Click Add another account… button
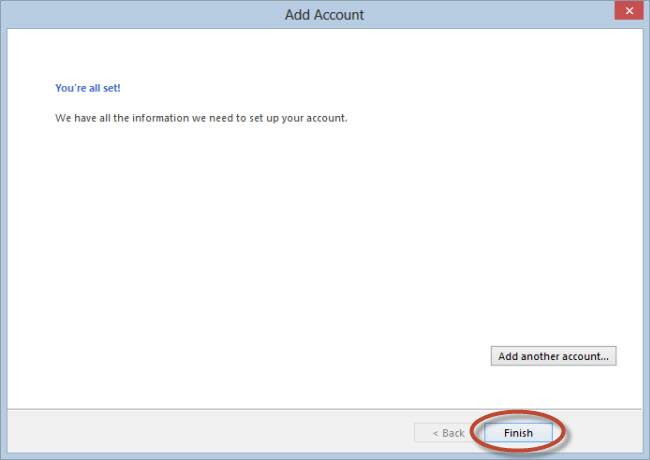 (553, 356)
